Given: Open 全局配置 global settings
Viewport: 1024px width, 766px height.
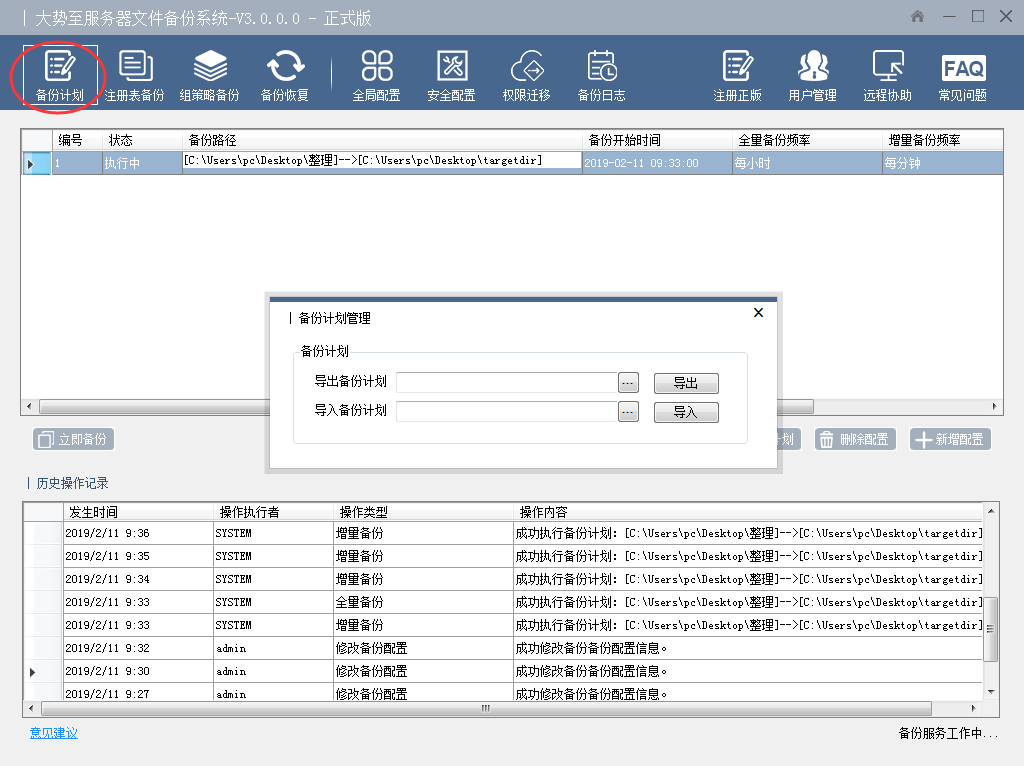Looking at the screenshot, I should pyautogui.click(x=376, y=76).
